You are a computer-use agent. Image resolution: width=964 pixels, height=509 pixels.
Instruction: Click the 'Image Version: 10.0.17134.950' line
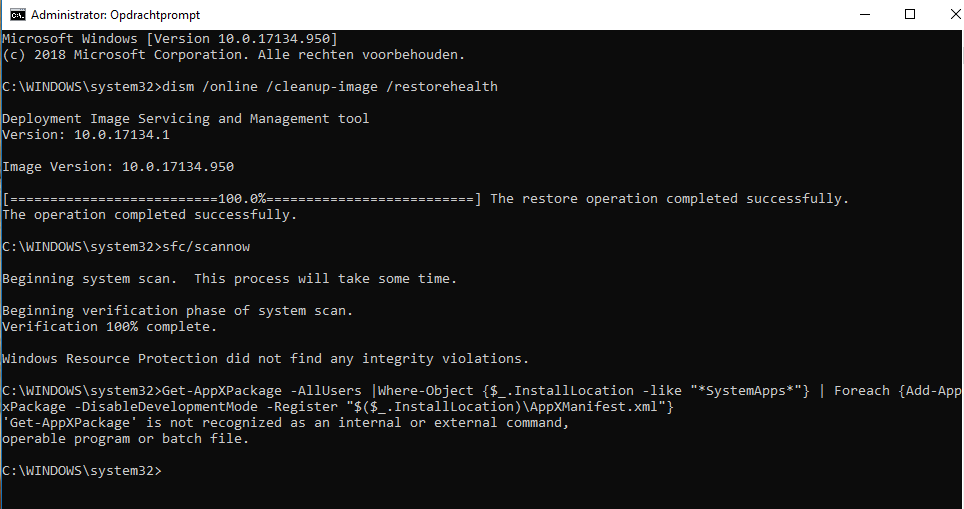tap(118, 167)
